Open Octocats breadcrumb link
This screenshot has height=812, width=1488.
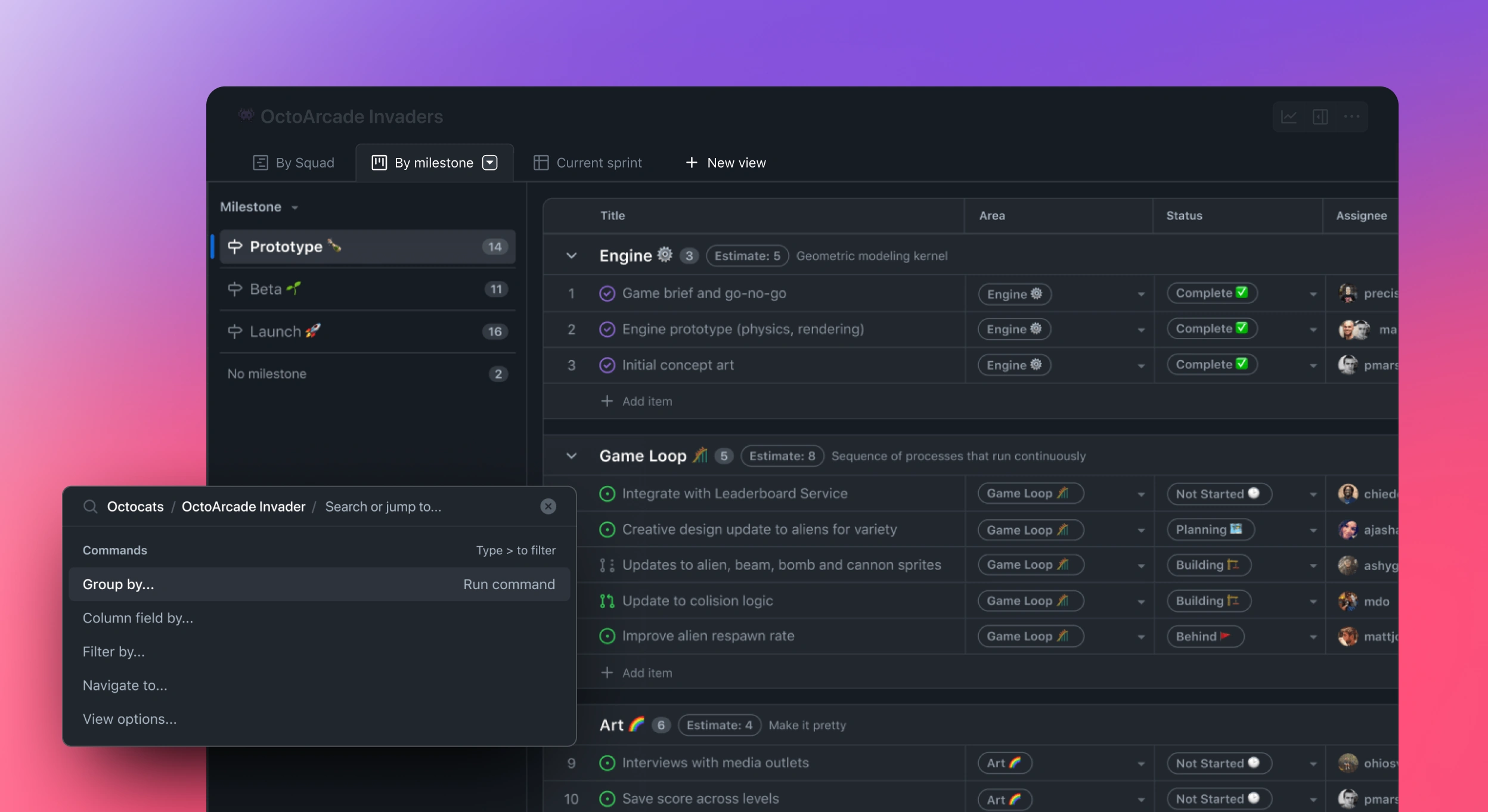point(135,507)
